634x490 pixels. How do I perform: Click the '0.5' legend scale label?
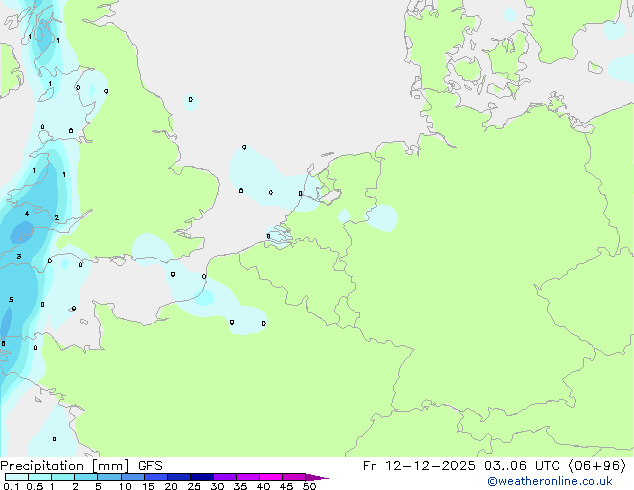coord(35,486)
